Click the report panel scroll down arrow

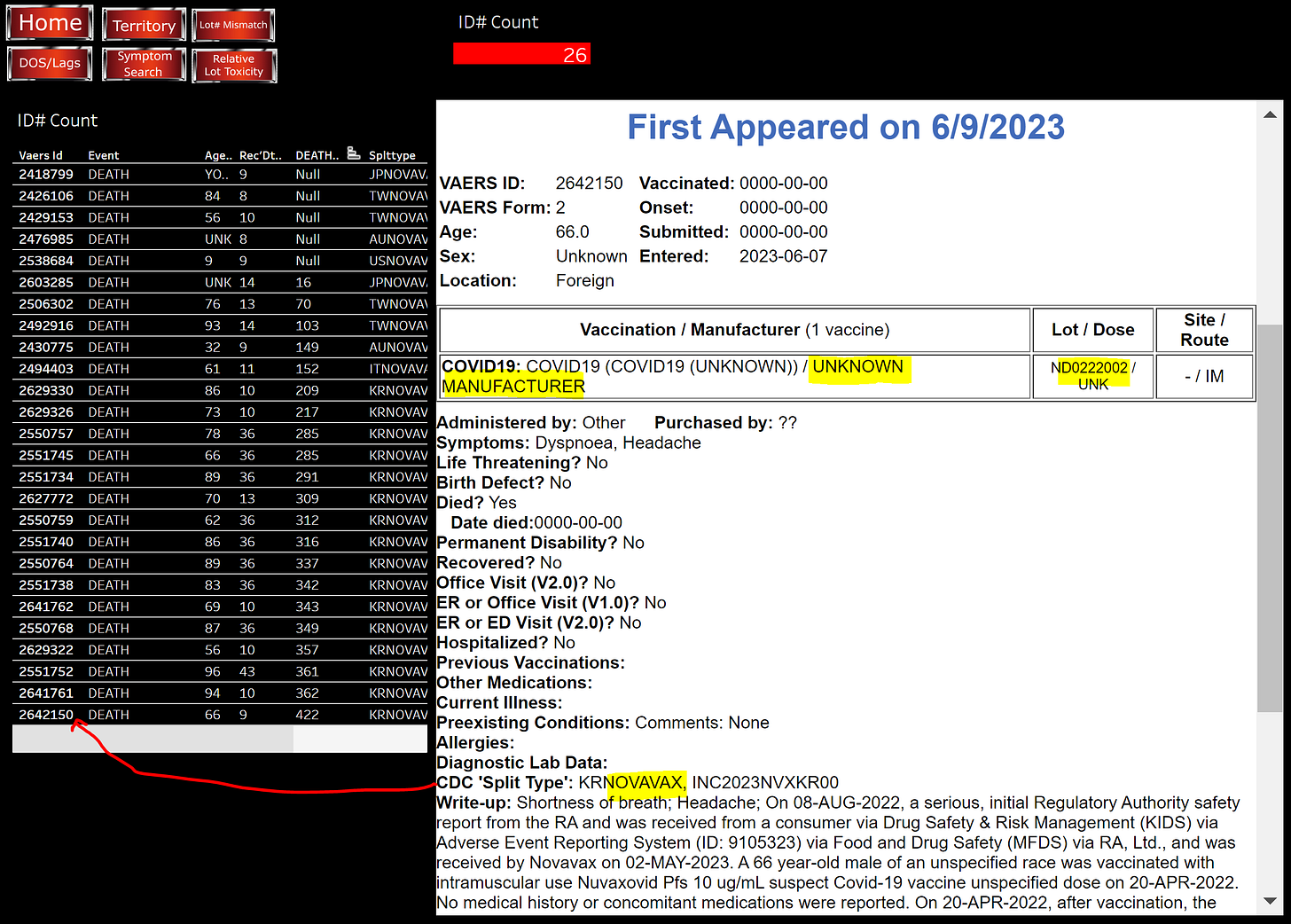tap(1270, 901)
